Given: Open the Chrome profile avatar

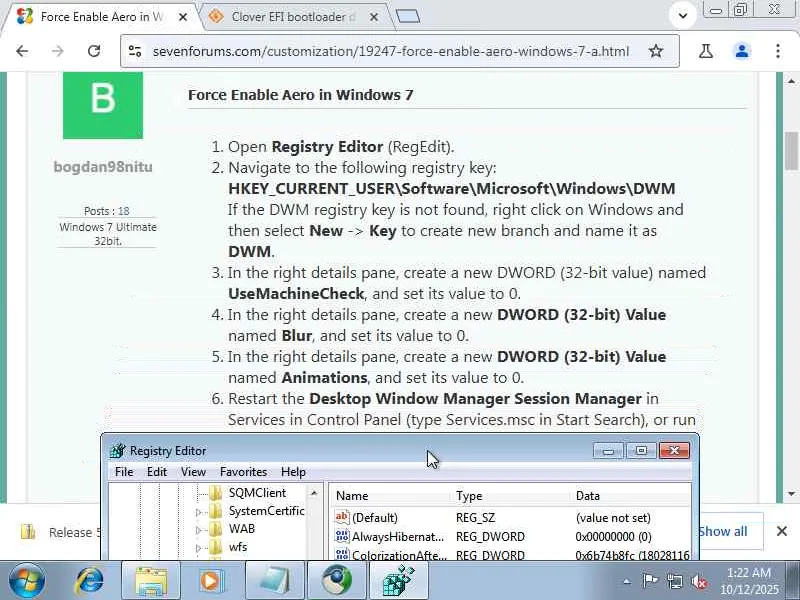Looking at the screenshot, I should [742, 51].
